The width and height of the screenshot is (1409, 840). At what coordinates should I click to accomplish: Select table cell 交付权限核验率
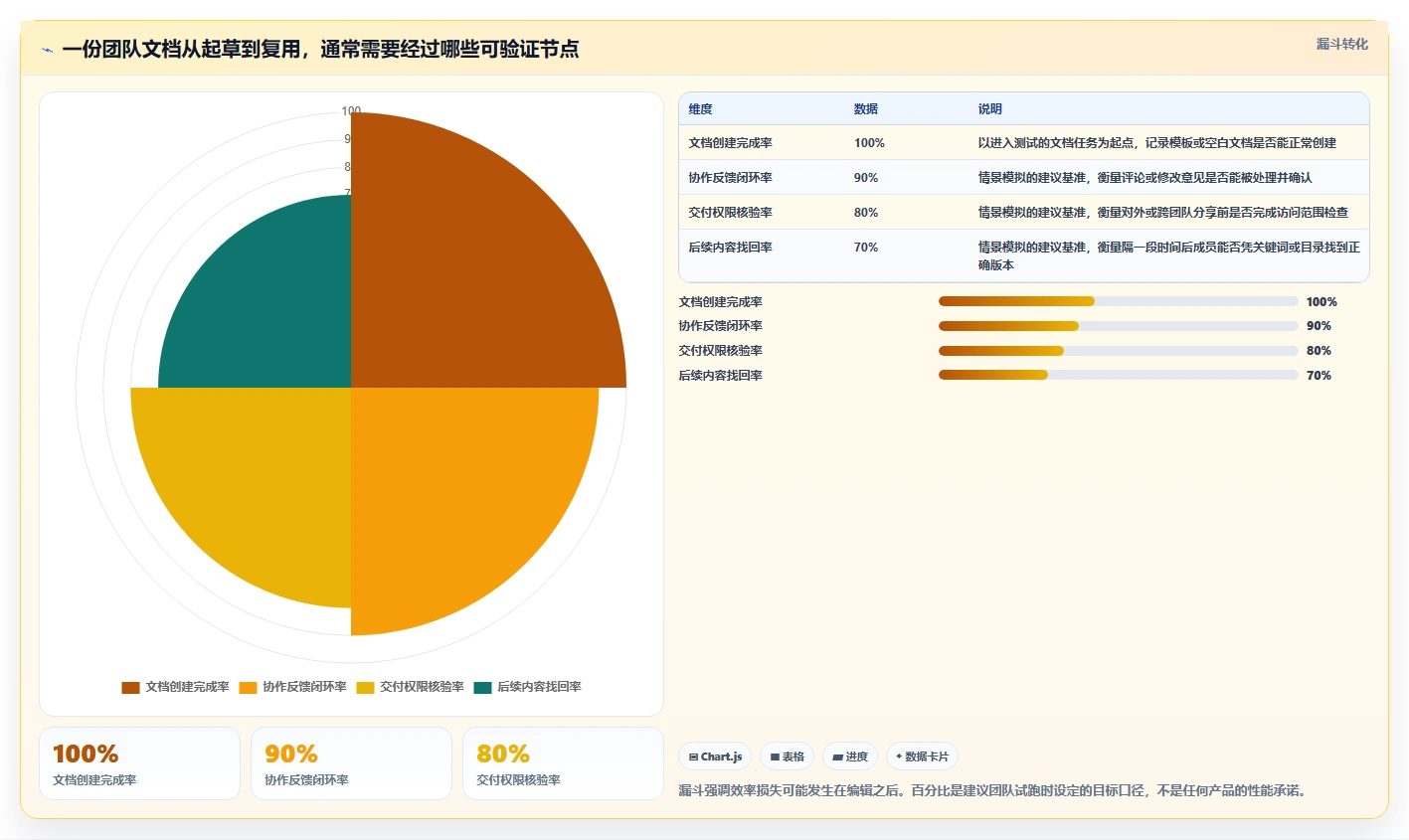(730, 213)
